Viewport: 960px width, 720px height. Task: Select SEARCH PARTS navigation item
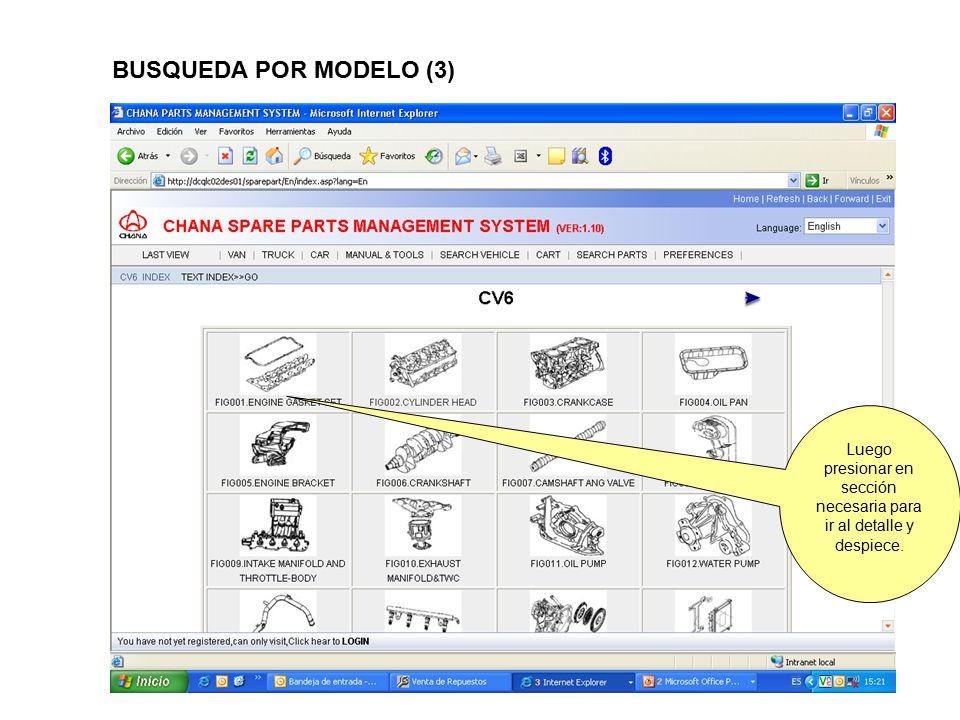(612, 255)
